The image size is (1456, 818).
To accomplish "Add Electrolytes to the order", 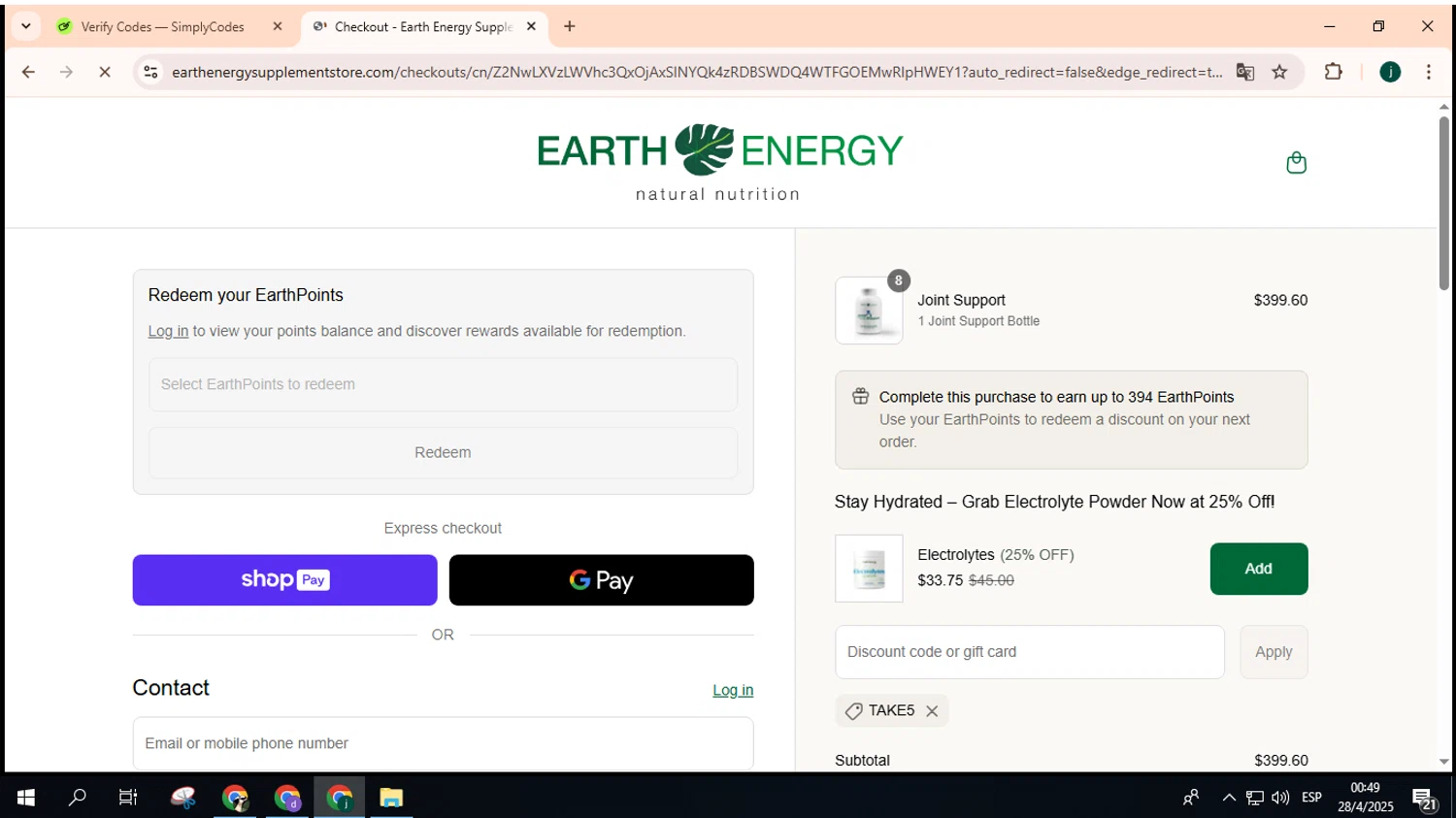I will pos(1258,569).
